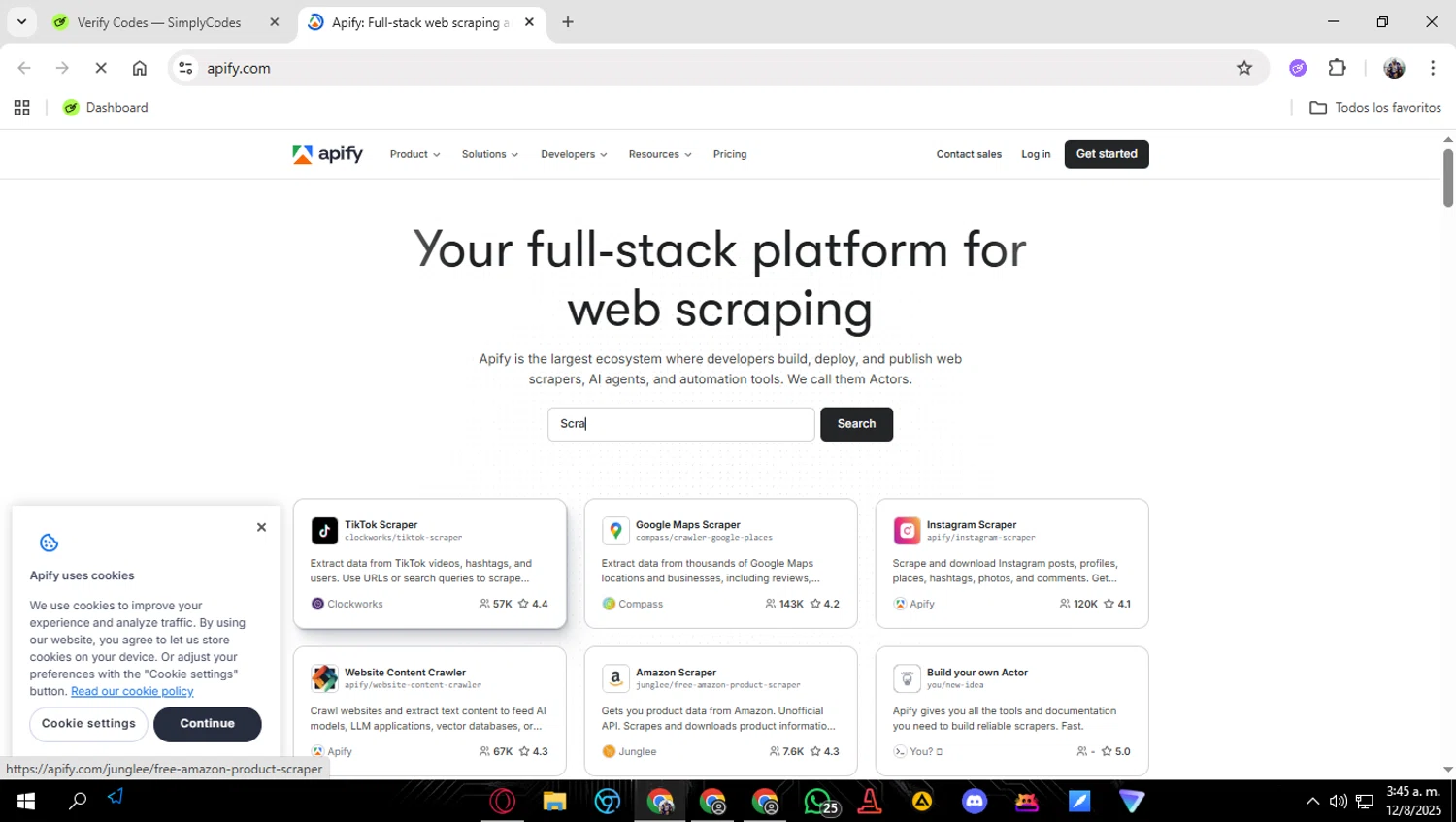
Task: Click the Instagram Scraper logo icon
Action: pyautogui.click(x=907, y=530)
